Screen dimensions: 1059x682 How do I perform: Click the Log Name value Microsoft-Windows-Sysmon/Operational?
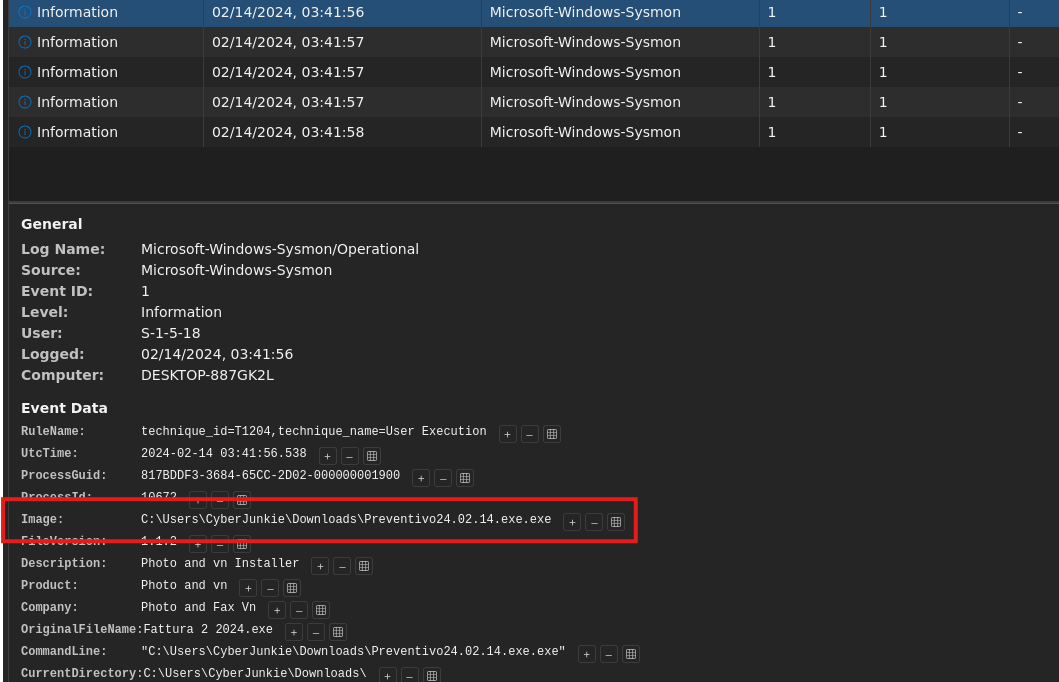point(280,249)
